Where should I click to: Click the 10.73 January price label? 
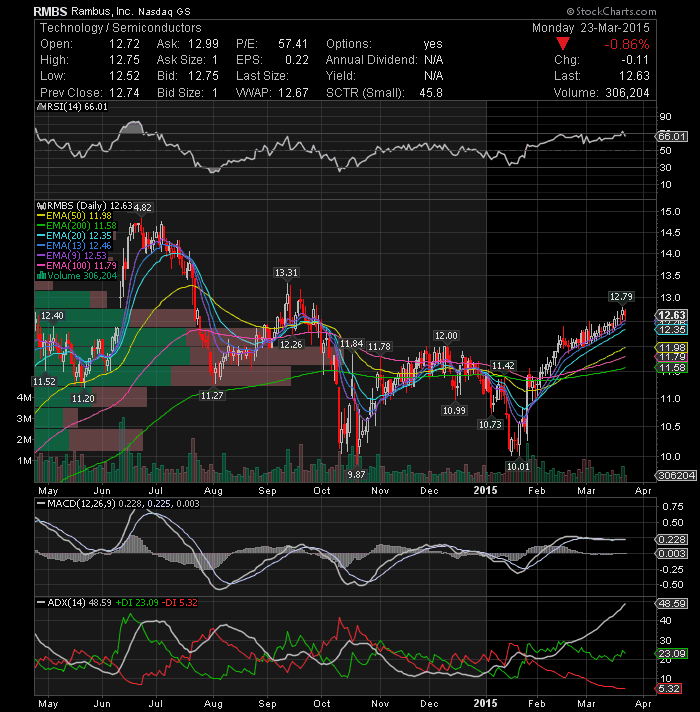(490, 425)
